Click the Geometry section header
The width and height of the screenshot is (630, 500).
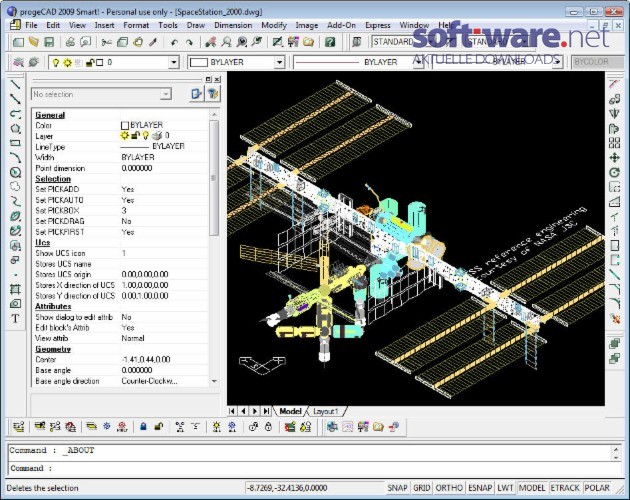click(x=53, y=349)
